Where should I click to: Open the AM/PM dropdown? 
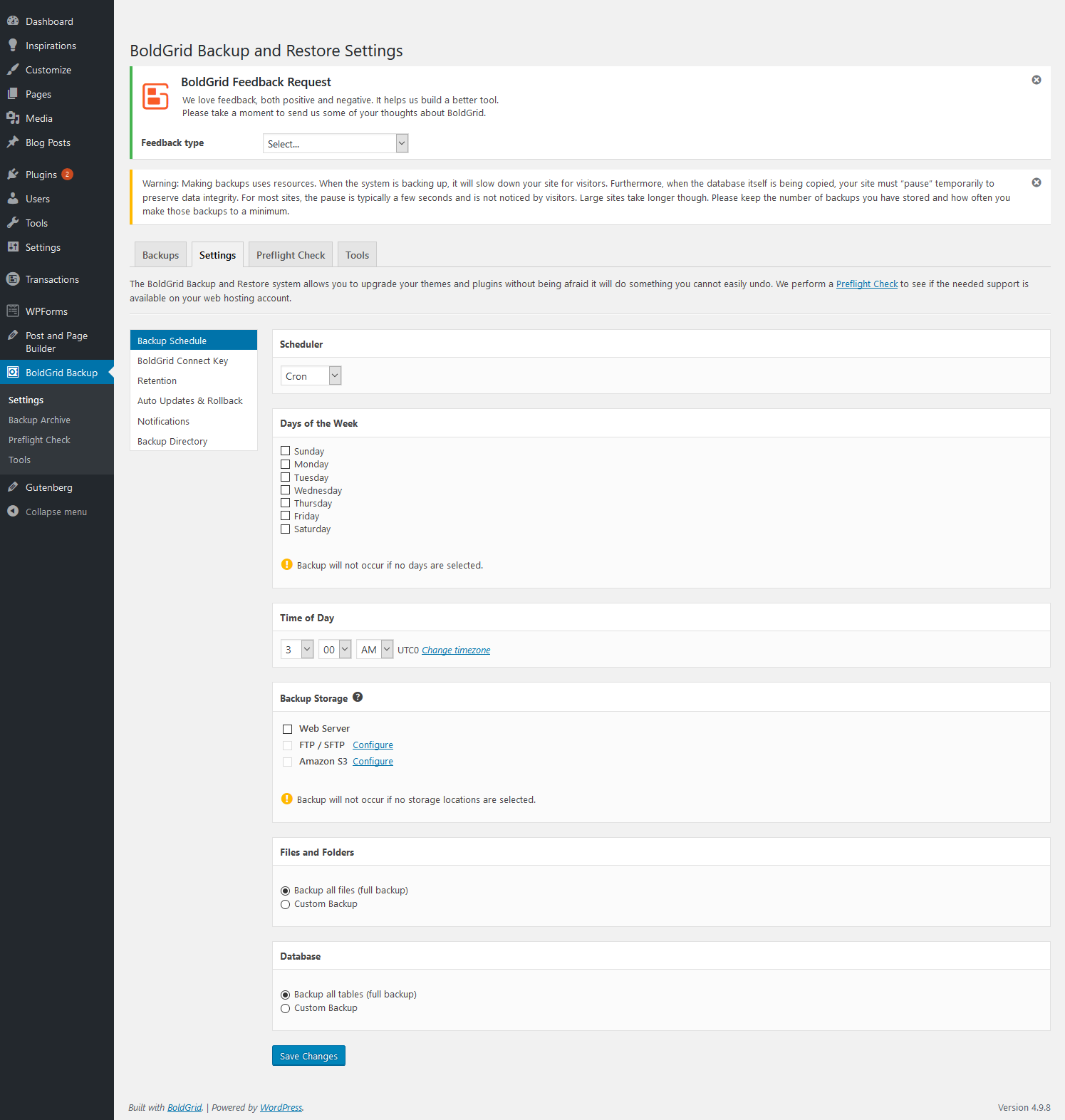[375, 649]
